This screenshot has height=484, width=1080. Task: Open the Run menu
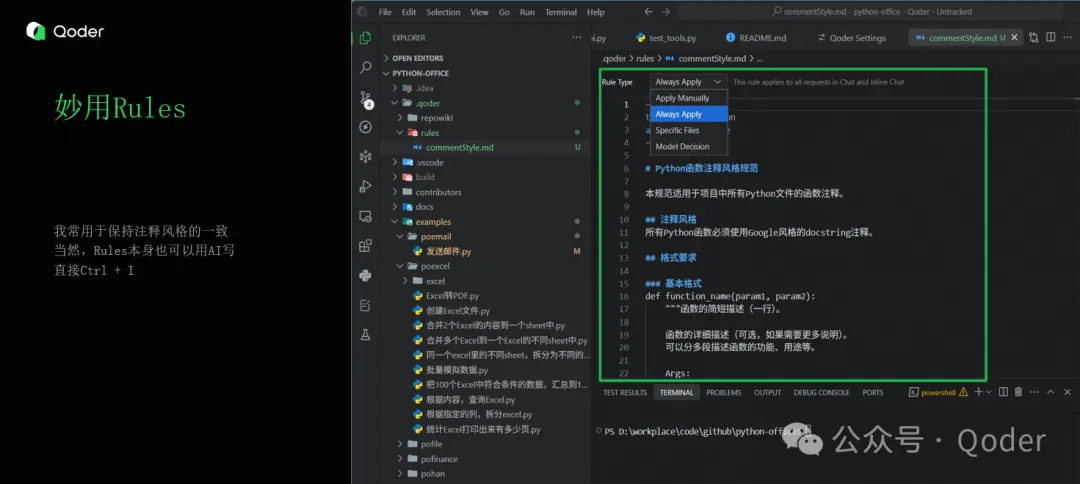pos(527,12)
